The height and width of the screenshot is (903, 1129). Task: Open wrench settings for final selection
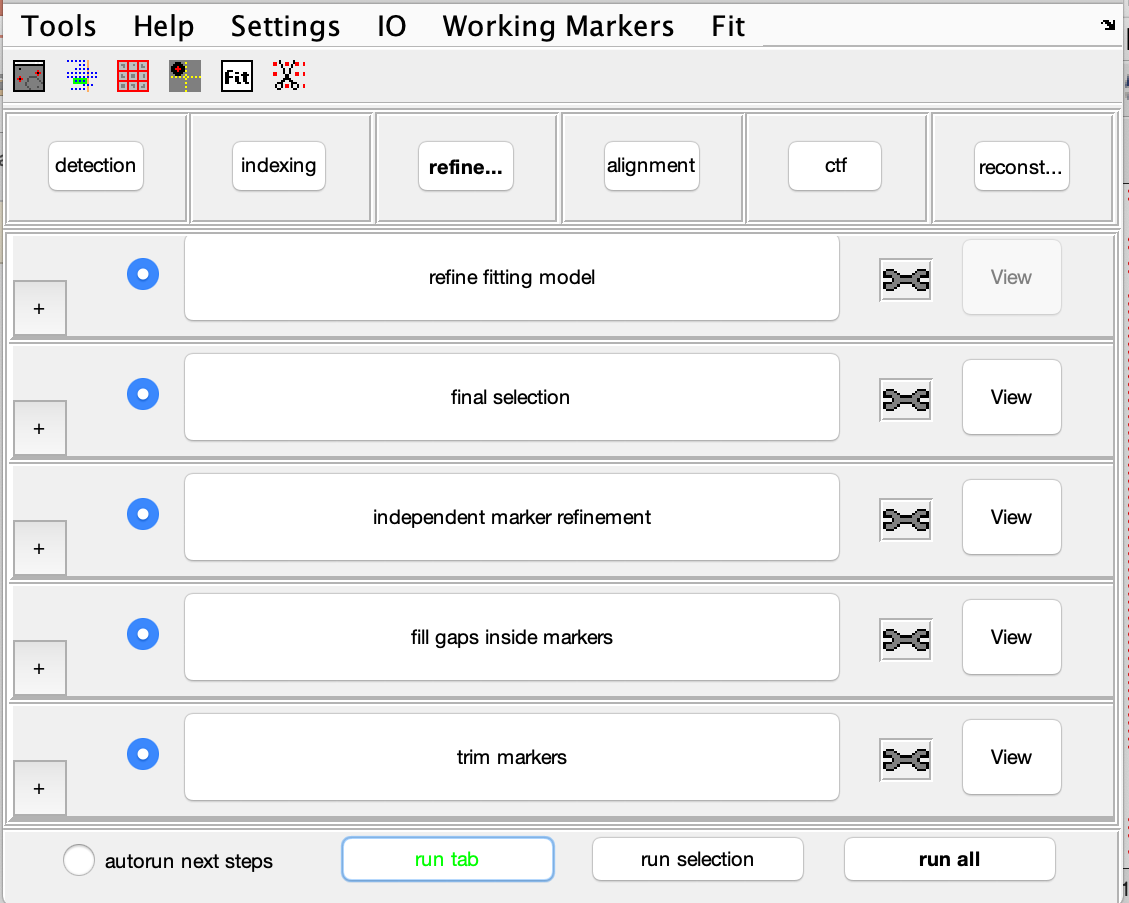pos(905,400)
